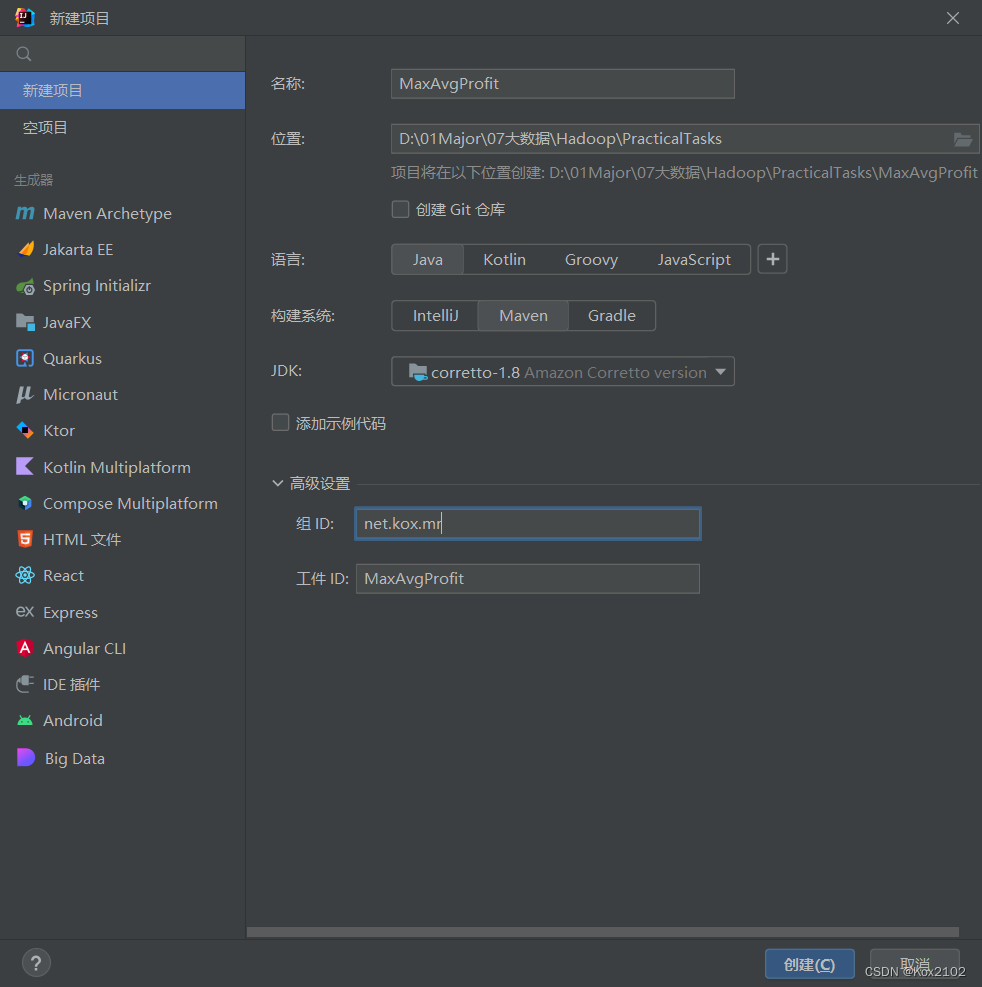Screen dimensions: 982x987
Task: Click the artifact ID field MaxAvgProfit
Action: 528,578
